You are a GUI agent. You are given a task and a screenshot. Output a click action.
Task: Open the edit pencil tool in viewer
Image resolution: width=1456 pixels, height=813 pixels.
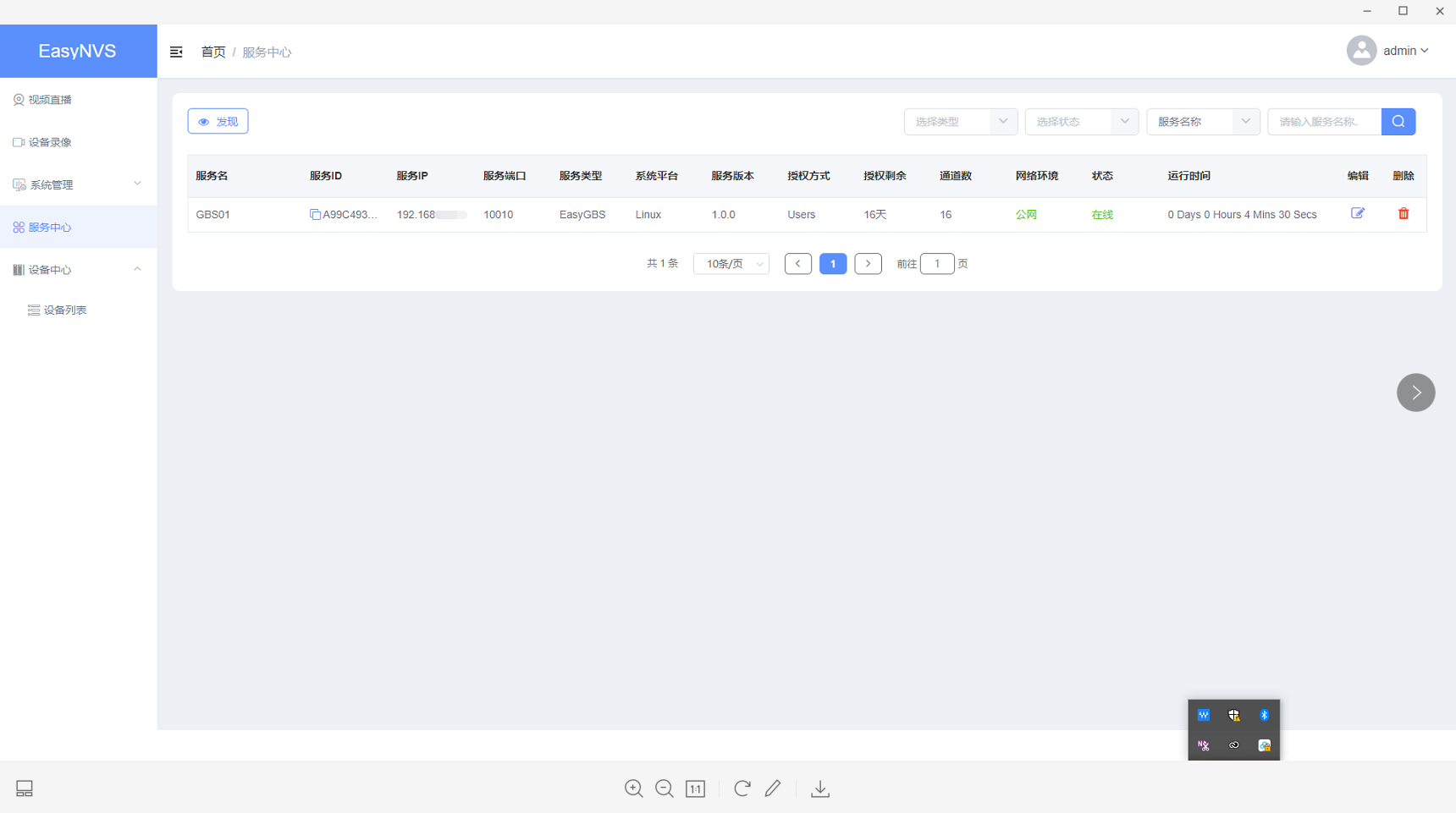[773, 788]
